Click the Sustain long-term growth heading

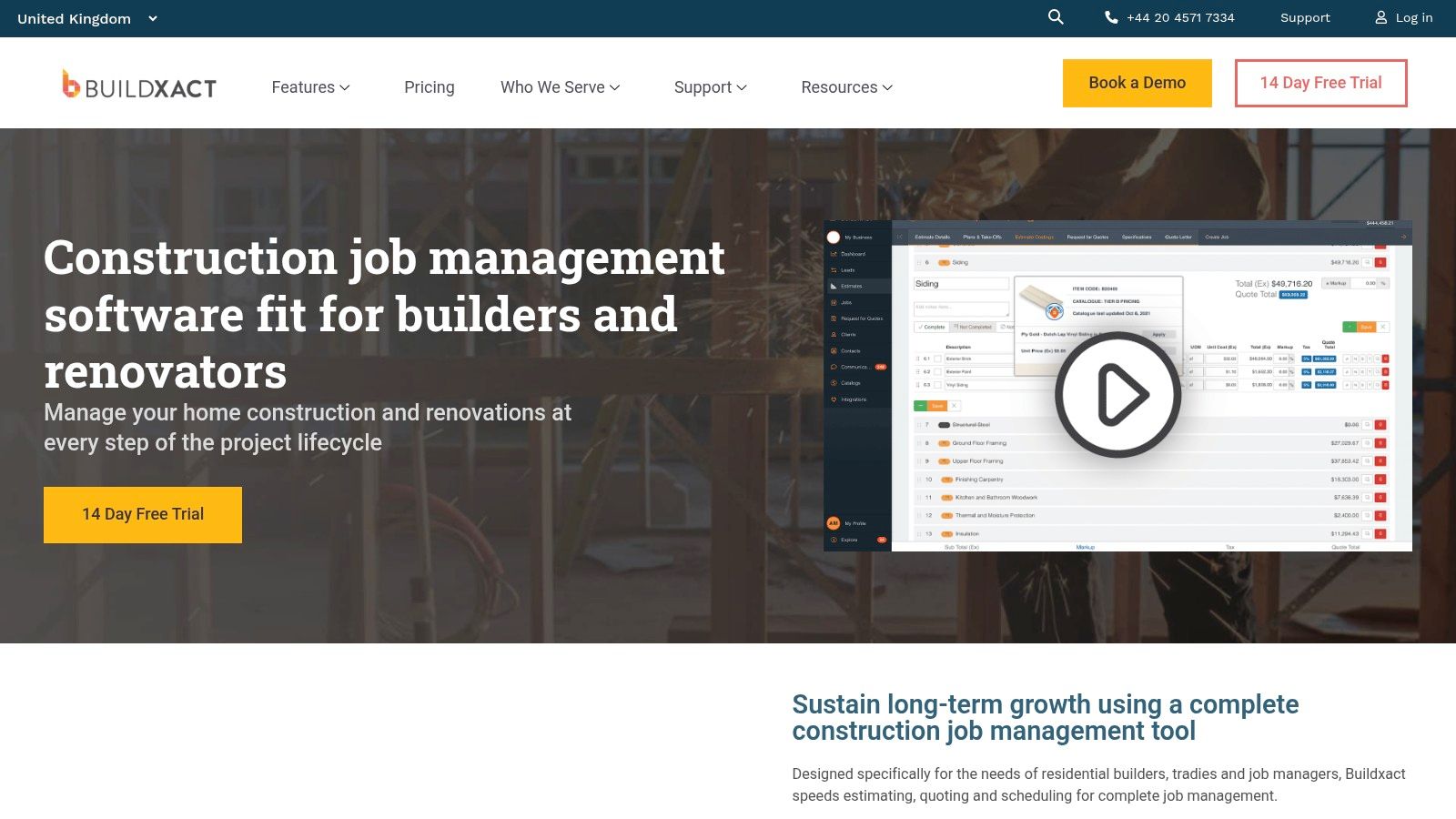tap(1045, 717)
